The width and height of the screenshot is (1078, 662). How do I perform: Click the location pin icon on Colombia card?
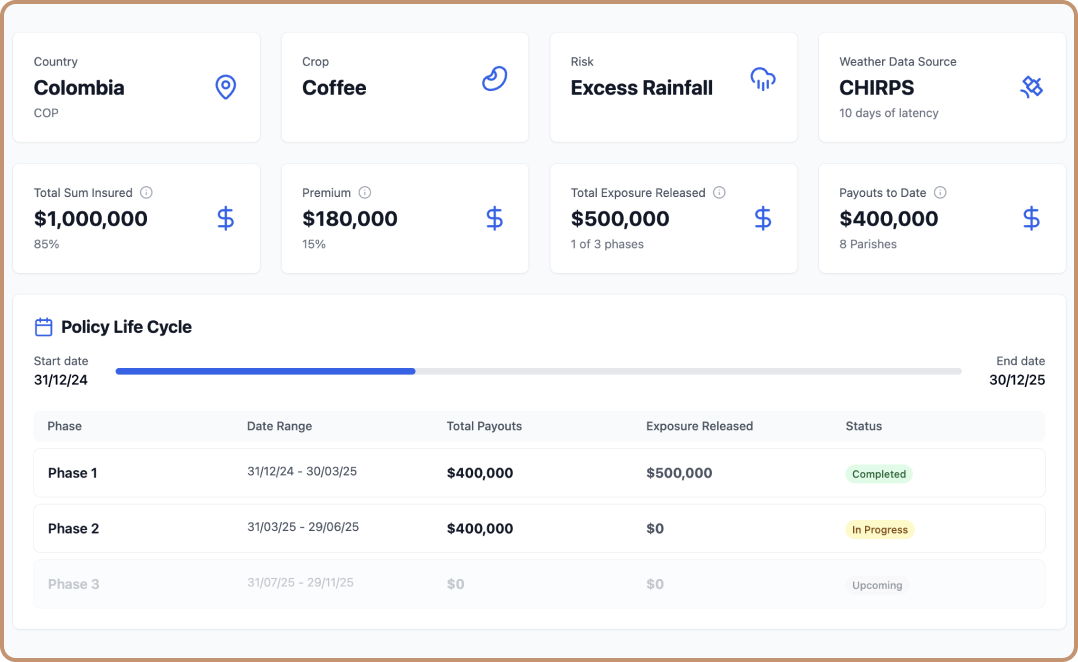click(226, 87)
